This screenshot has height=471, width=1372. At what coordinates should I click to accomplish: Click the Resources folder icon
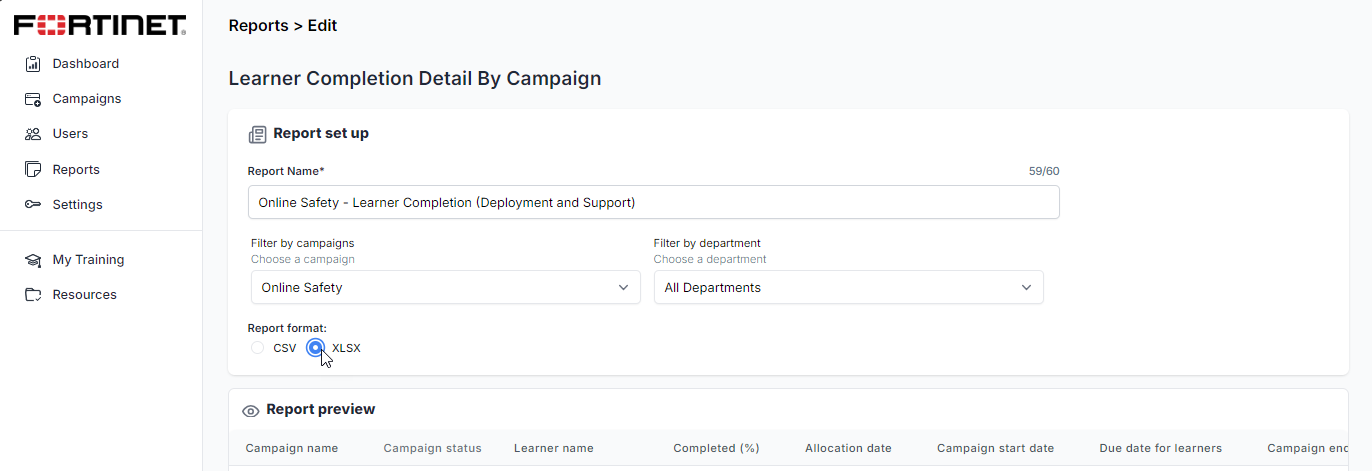tap(33, 295)
